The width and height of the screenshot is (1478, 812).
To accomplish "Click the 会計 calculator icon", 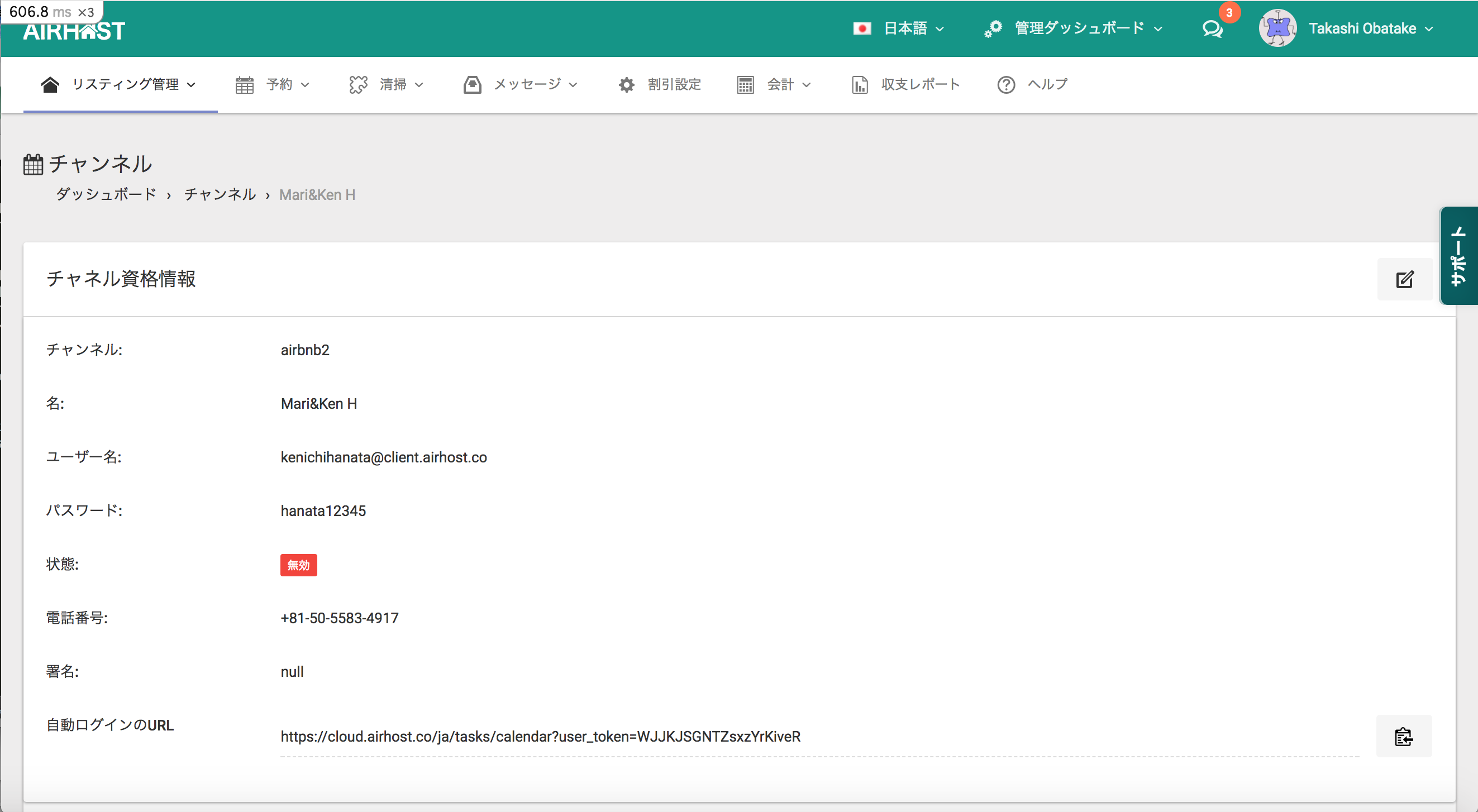I will coord(745,85).
